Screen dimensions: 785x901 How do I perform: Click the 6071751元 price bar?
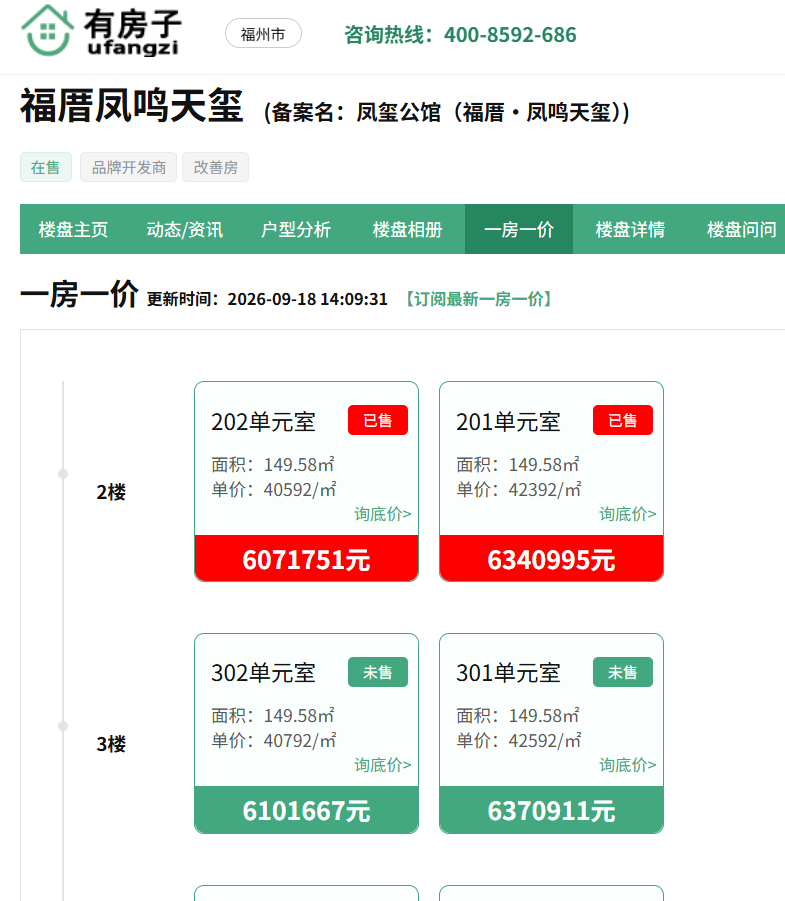coord(306,559)
